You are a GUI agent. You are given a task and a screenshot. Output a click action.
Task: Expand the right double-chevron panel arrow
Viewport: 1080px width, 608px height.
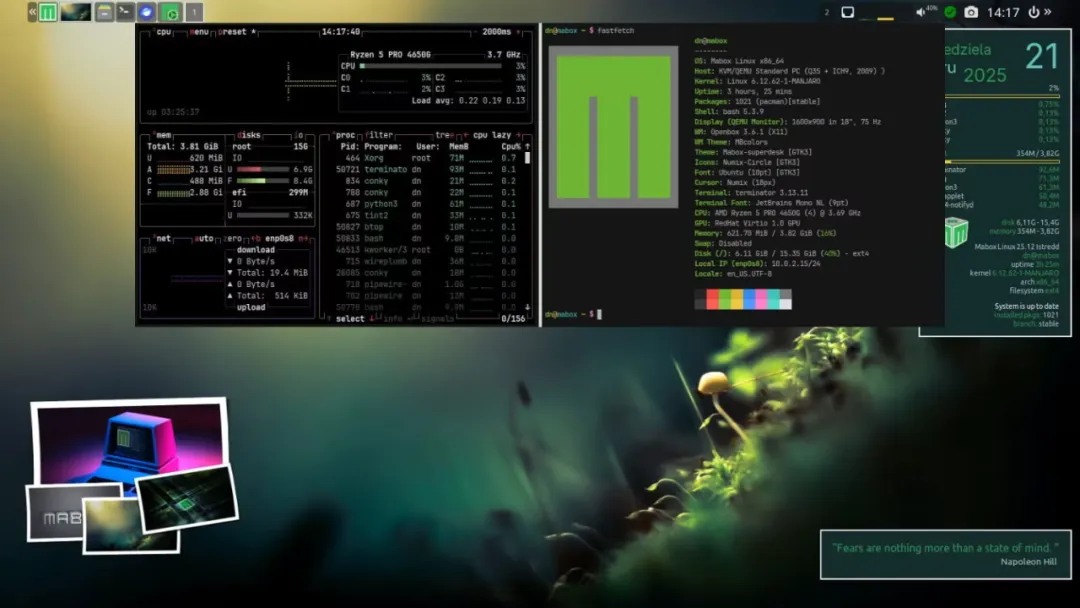coord(1048,12)
